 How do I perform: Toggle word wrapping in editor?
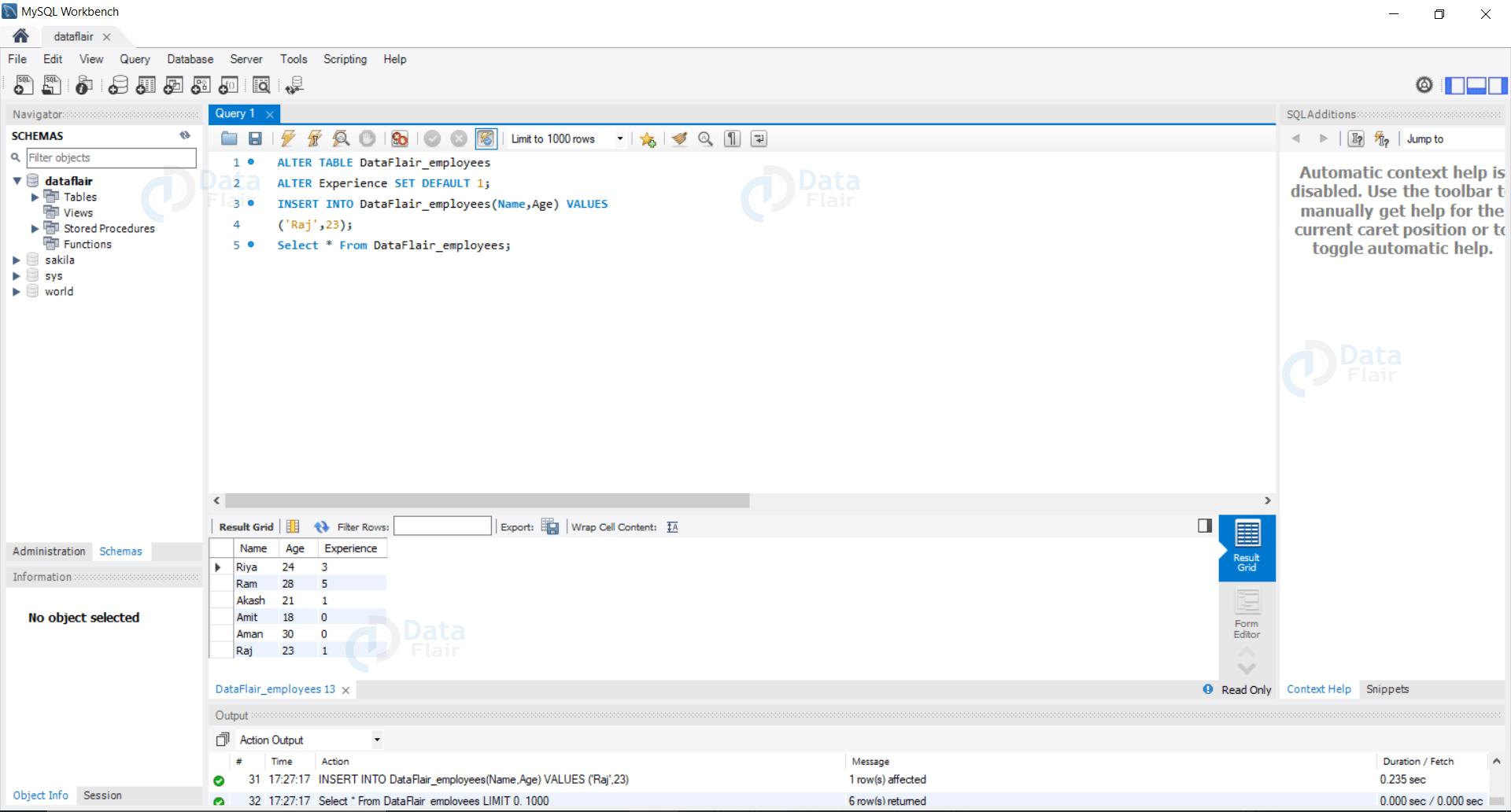tap(759, 138)
